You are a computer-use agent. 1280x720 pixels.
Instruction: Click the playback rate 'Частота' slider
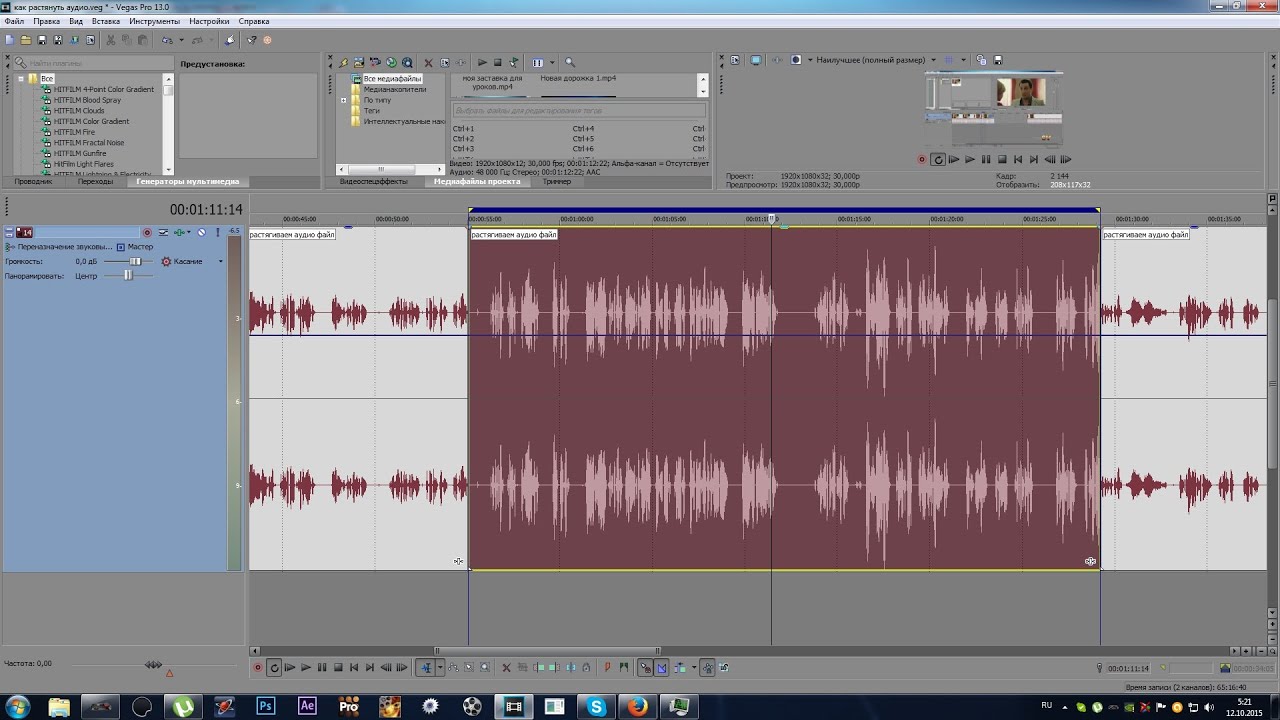click(x=153, y=664)
